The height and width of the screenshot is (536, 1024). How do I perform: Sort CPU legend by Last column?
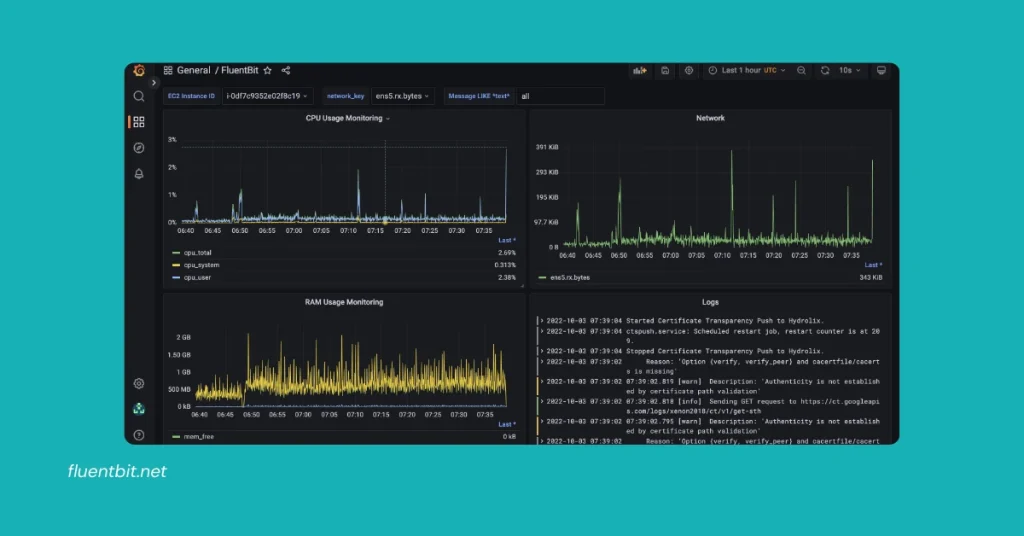click(x=507, y=240)
